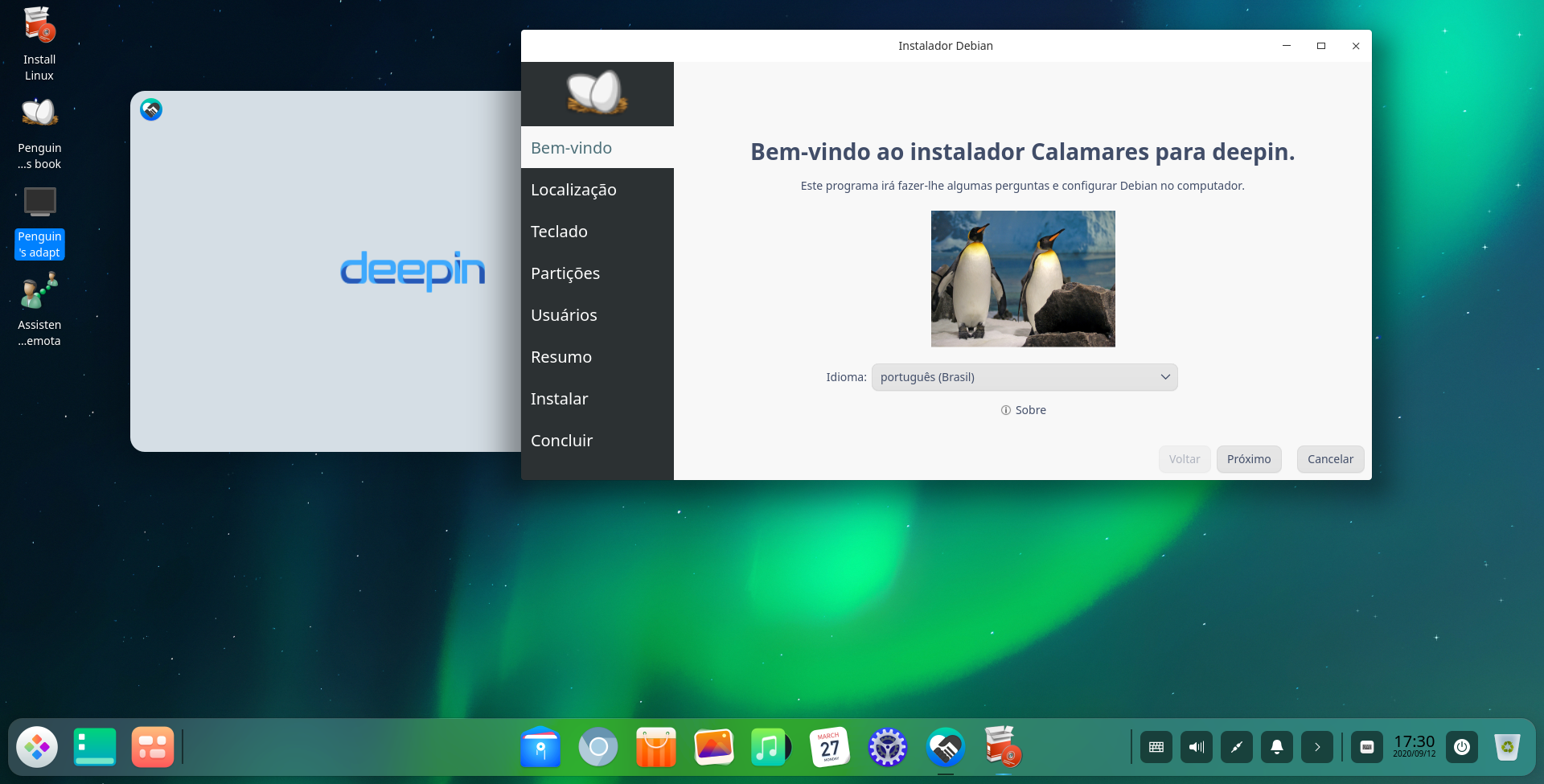Launch the blue file manager from the dock
Viewport: 1544px width, 784px height.
(540, 747)
